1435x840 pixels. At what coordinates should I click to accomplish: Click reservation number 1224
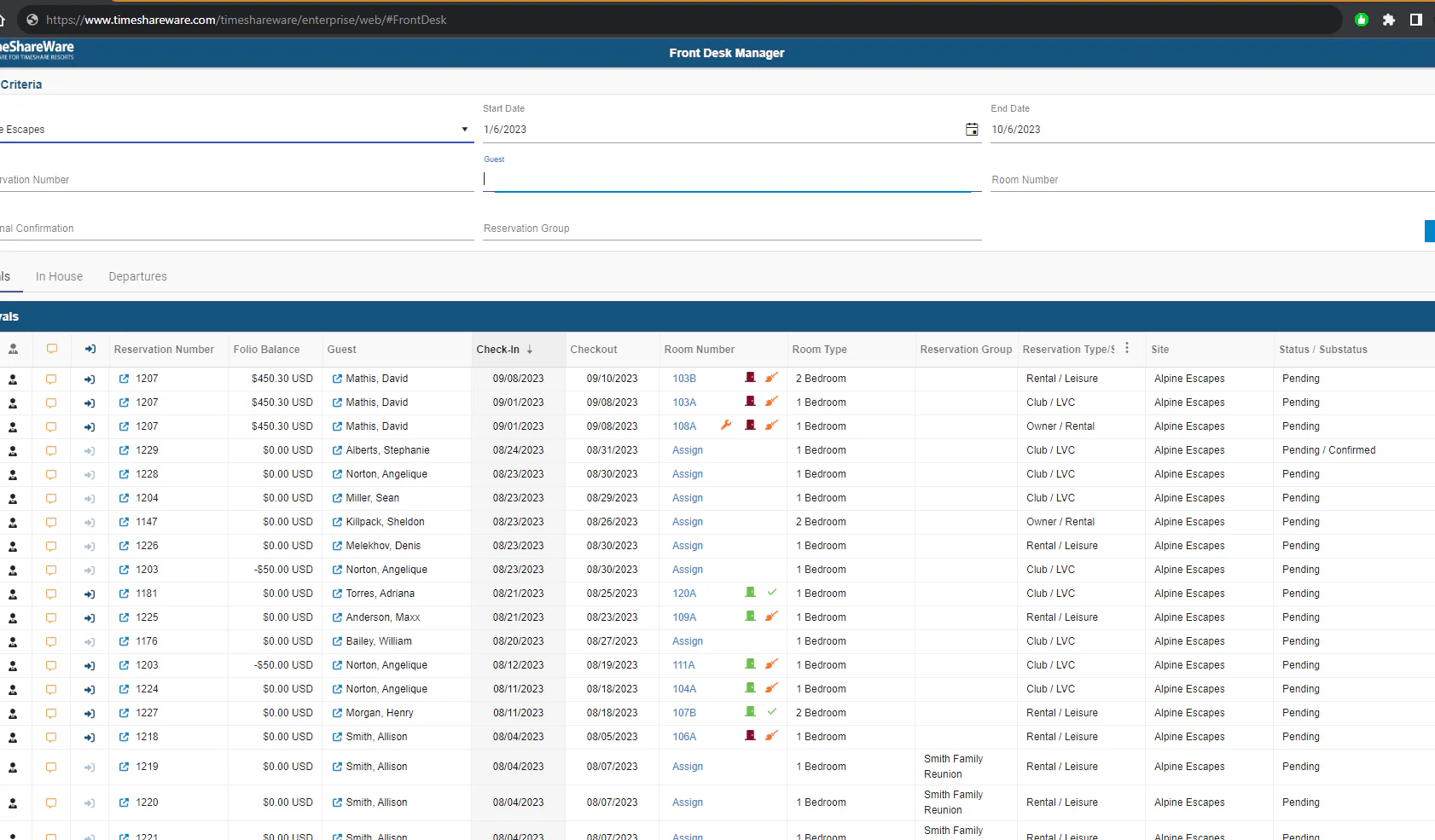[x=147, y=689]
